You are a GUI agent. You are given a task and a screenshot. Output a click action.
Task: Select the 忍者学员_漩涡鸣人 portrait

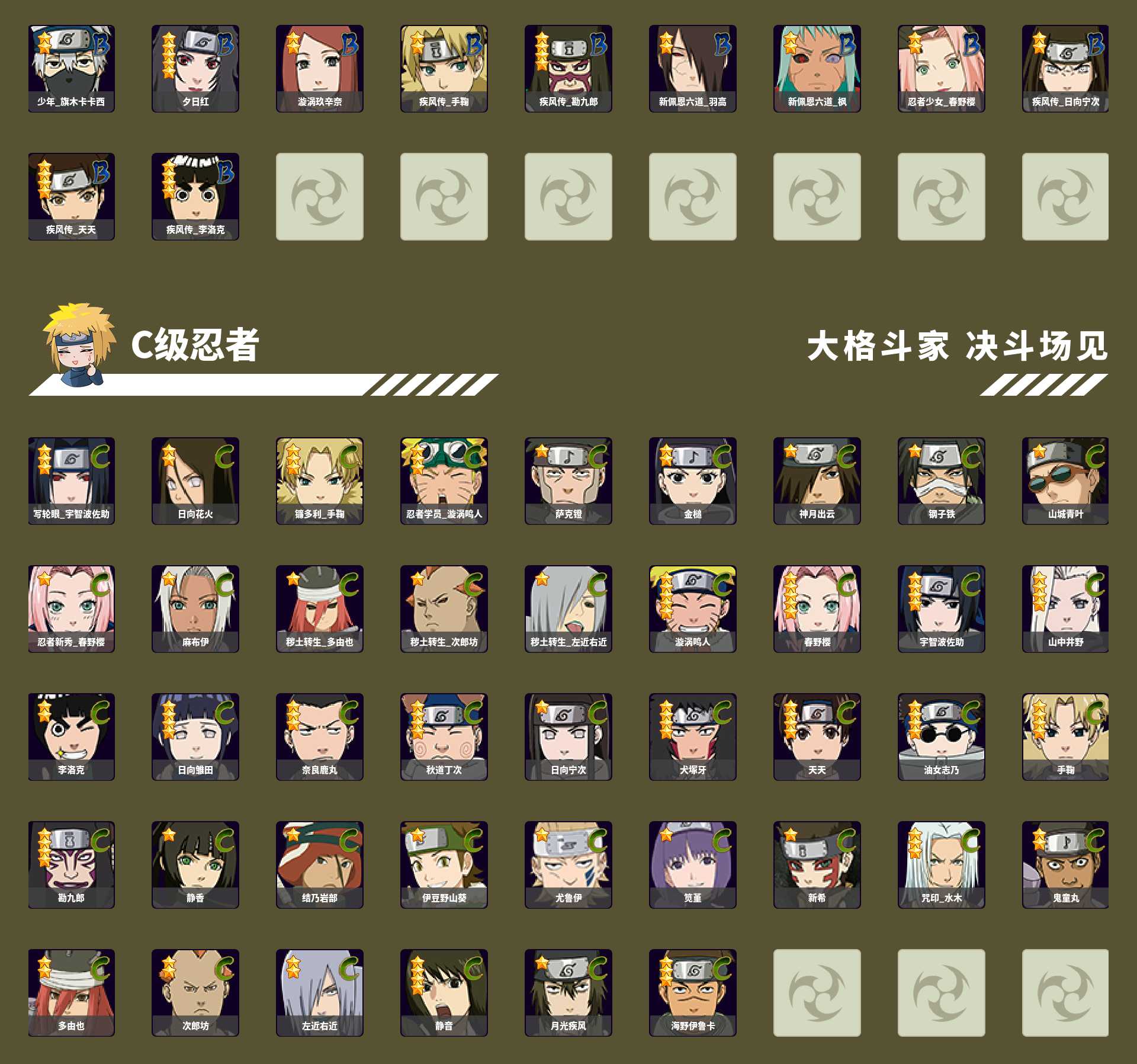coord(444,481)
